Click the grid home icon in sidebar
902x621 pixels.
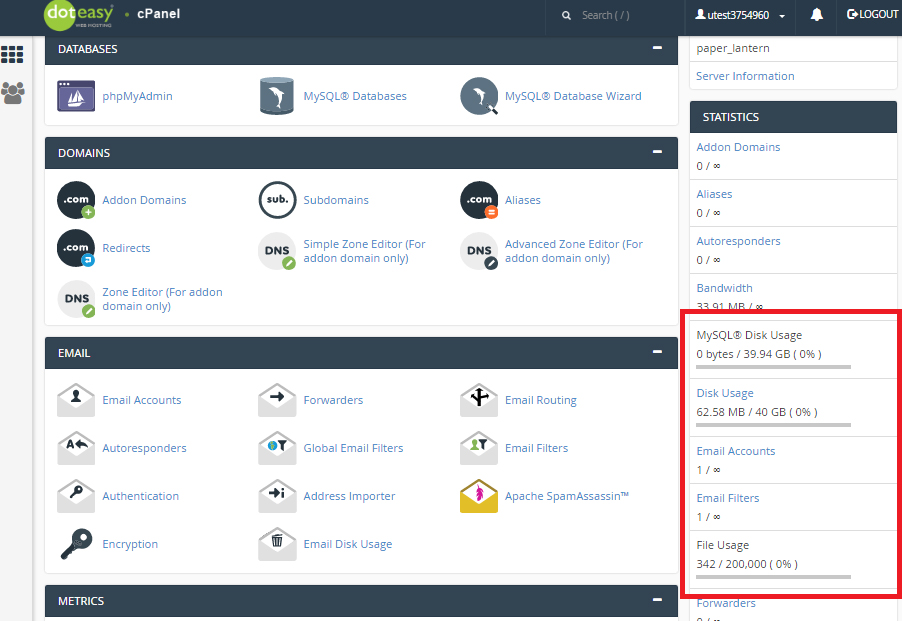[12, 55]
